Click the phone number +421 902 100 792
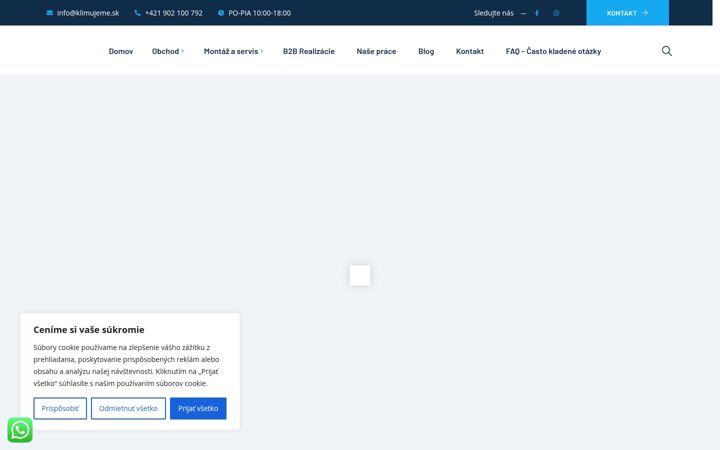The width and height of the screenshot is (720, 450). click(174, 13)
